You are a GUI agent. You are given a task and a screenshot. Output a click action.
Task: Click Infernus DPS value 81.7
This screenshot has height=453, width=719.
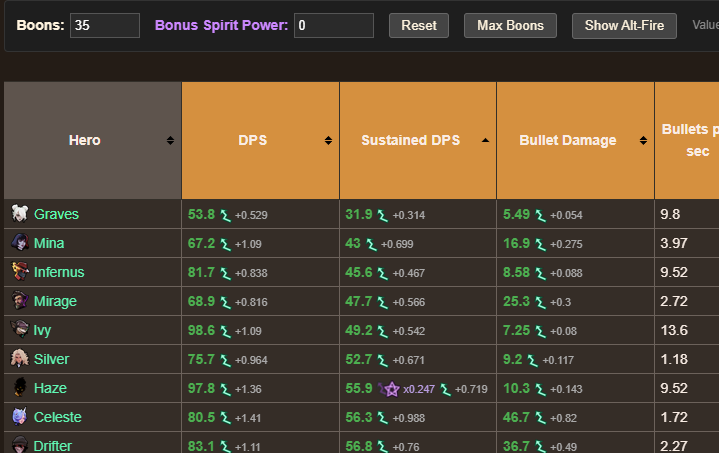(x=201, y=272)
